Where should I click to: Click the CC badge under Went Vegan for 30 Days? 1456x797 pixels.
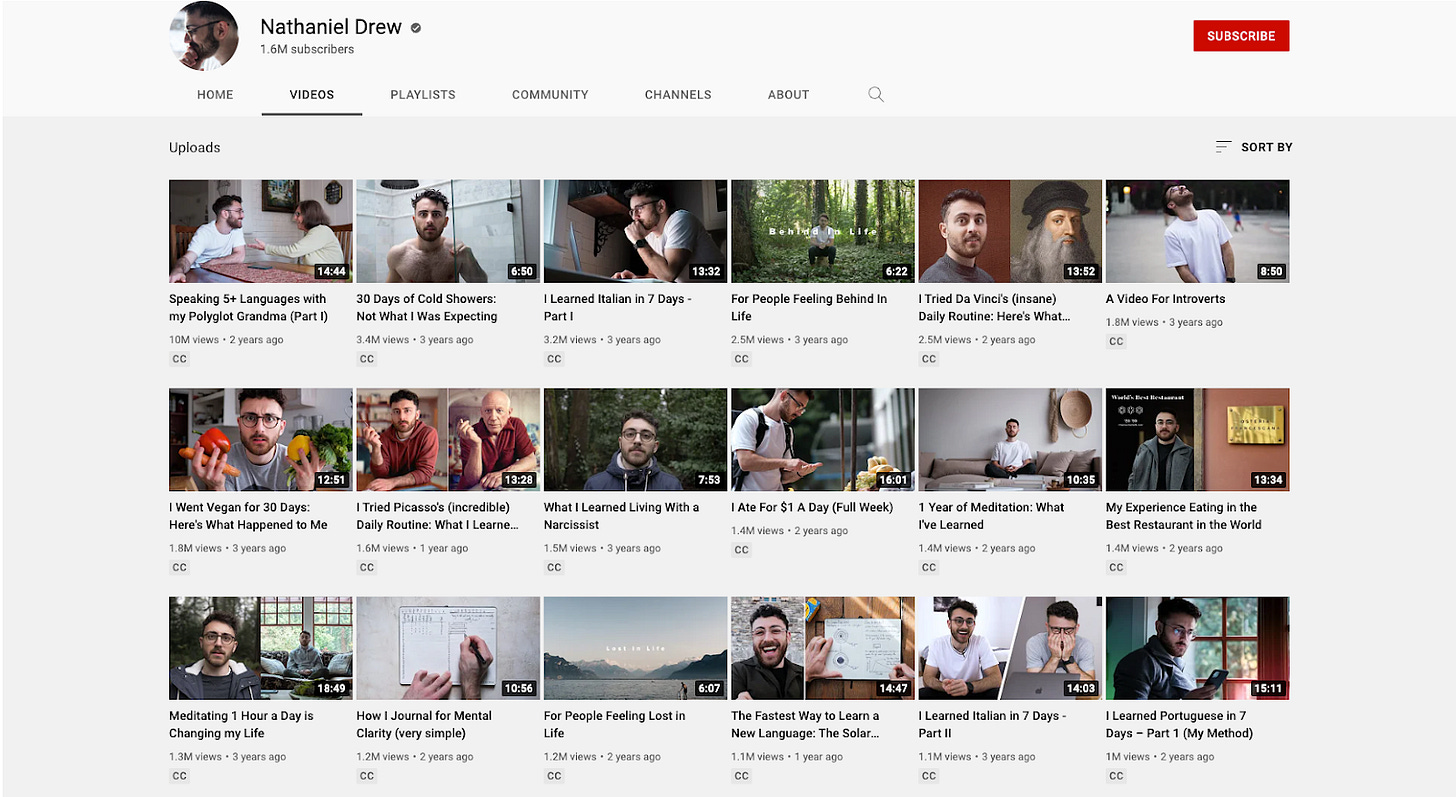pyautogui.click(x=180, y=567)
